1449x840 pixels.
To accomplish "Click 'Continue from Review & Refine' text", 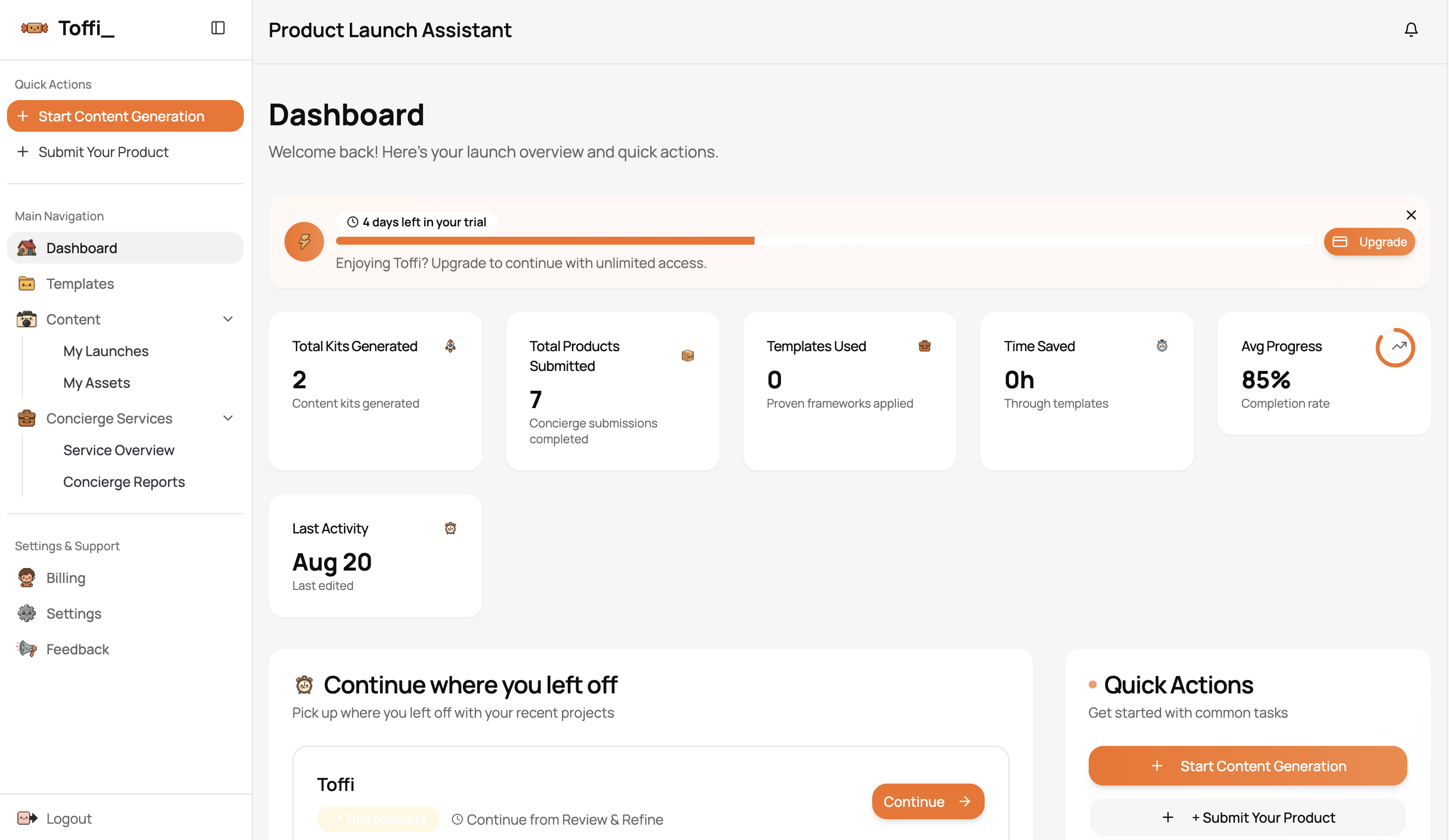I will point(564,819).
